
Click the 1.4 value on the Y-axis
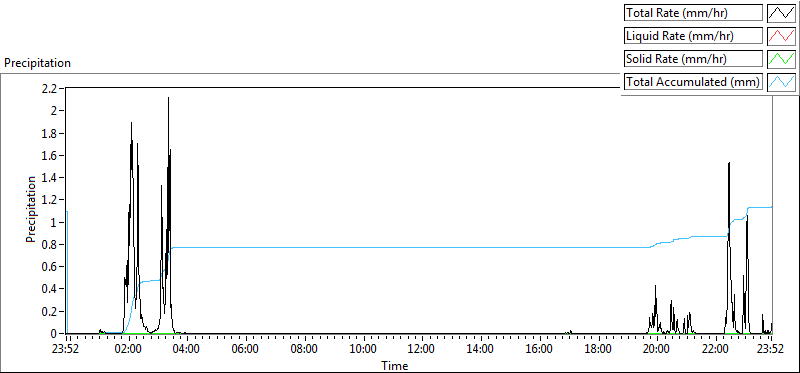coord(50,178)
